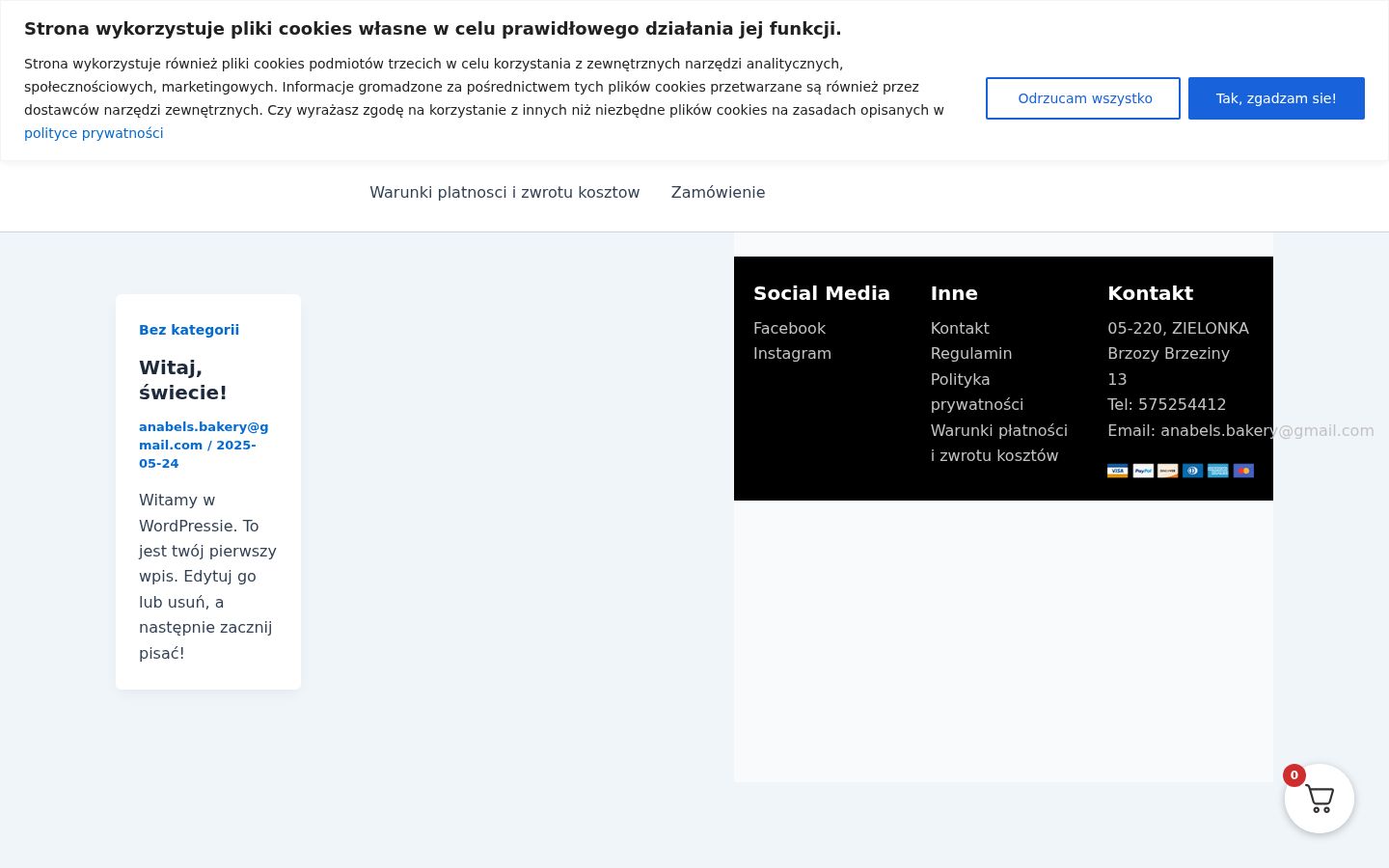Click the footer Email address text
This screenshot has height=868, width=1389.
1240,430
